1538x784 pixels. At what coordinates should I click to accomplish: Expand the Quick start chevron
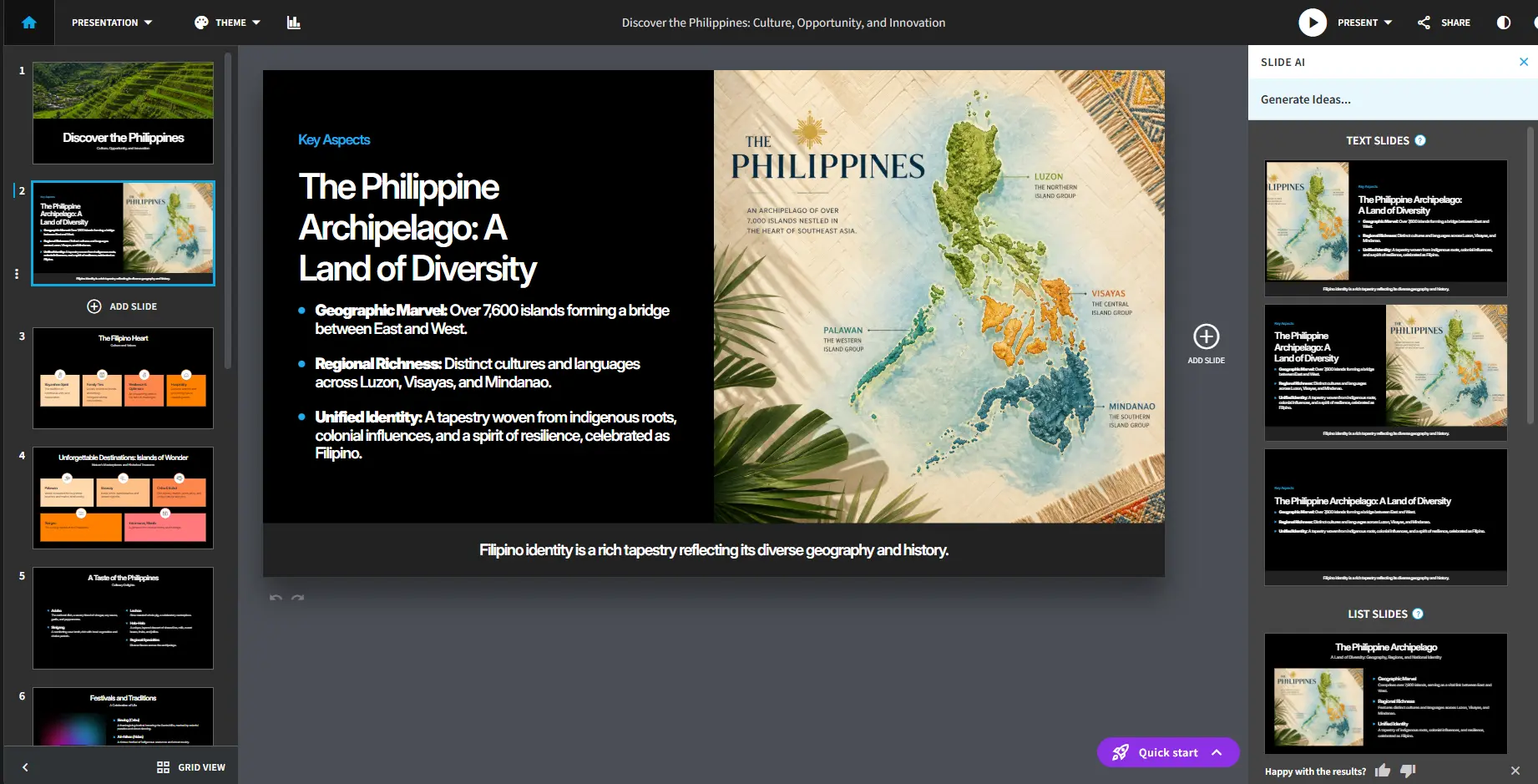tap(1217, 752)
